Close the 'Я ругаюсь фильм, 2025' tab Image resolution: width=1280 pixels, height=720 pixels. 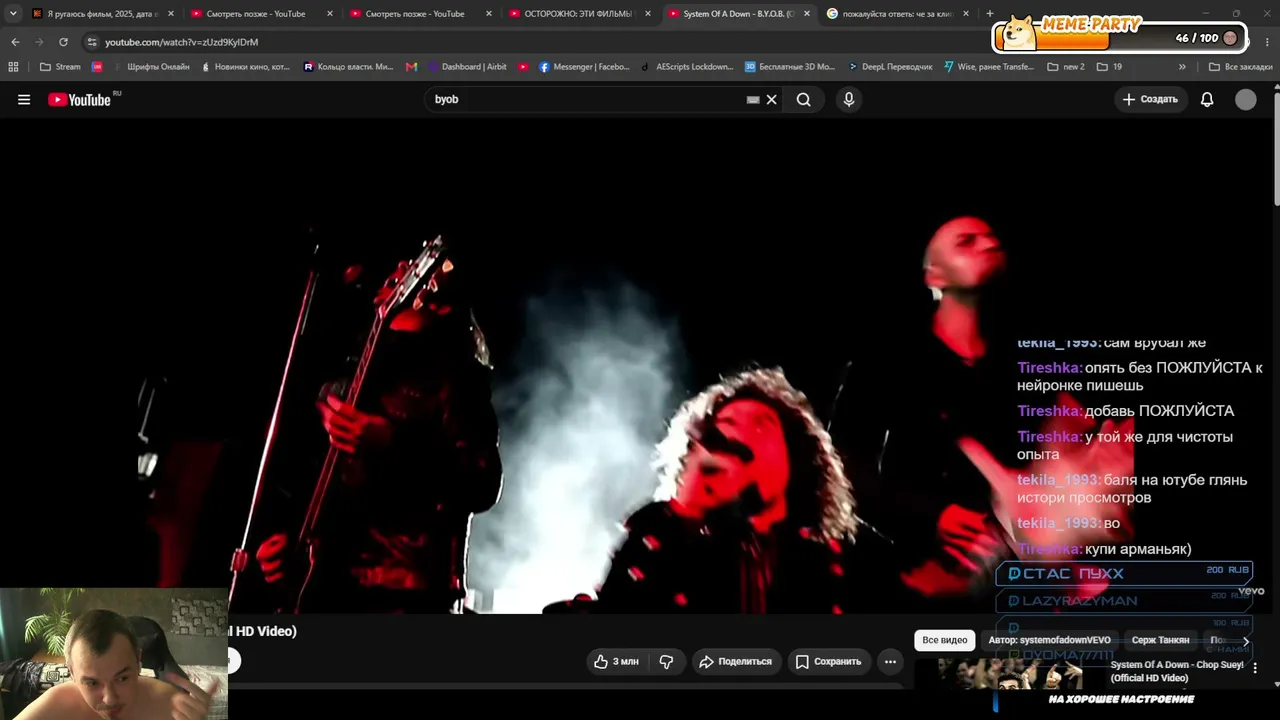coord(171,14)
